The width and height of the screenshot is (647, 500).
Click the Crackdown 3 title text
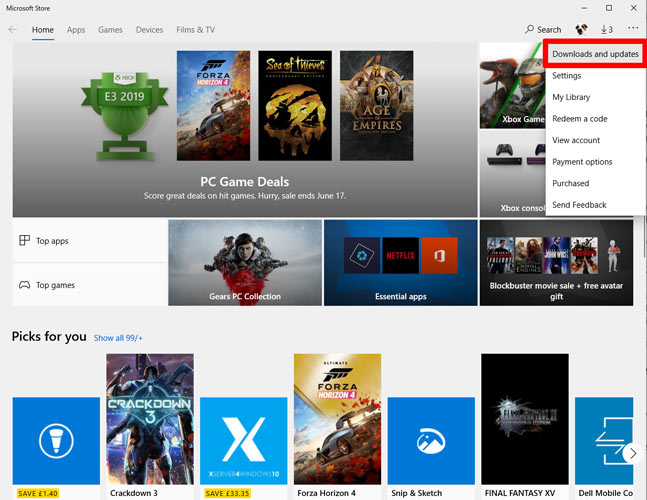(x=134, y=493)
